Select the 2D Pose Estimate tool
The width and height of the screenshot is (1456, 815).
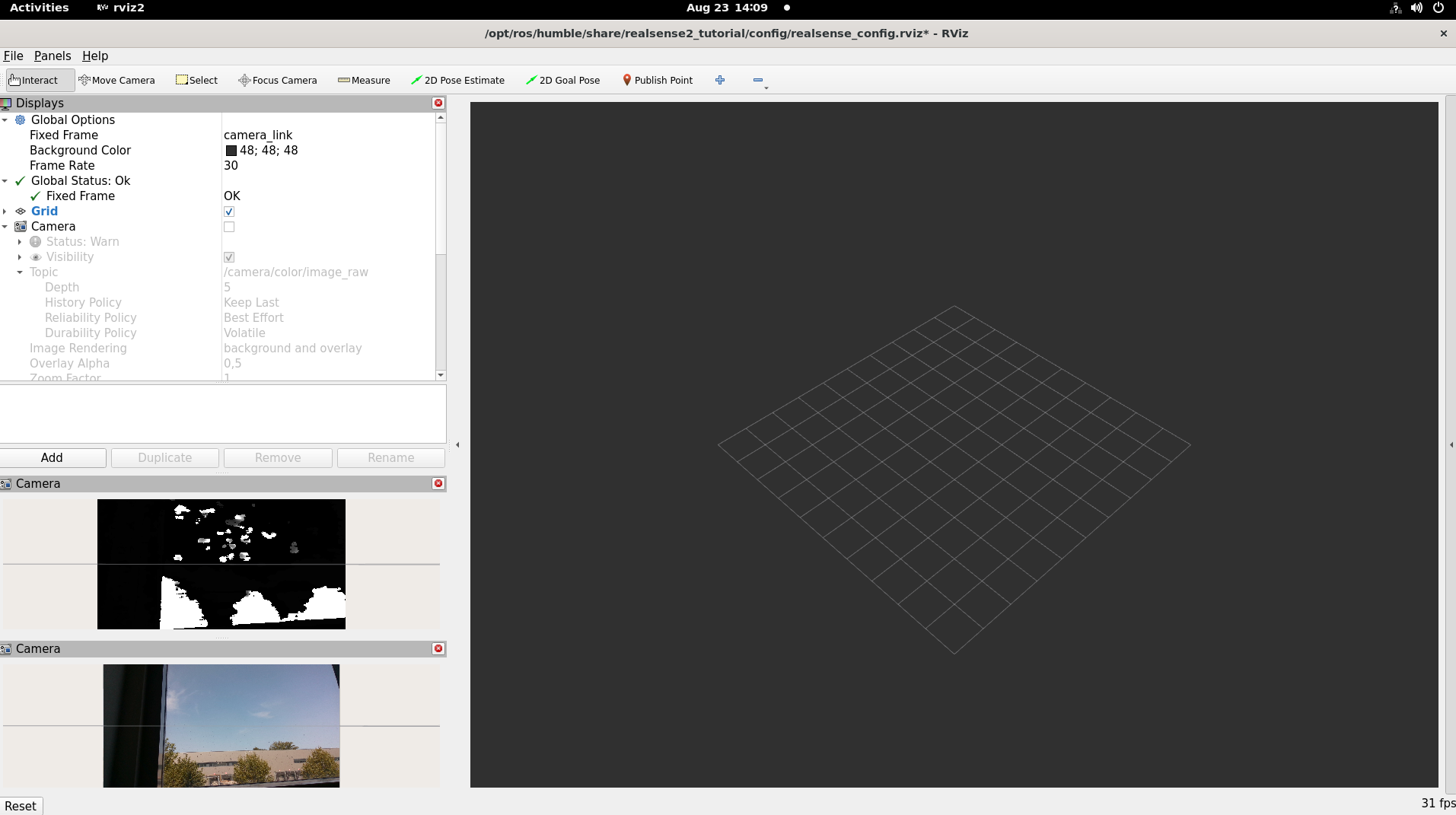[457, 80]
